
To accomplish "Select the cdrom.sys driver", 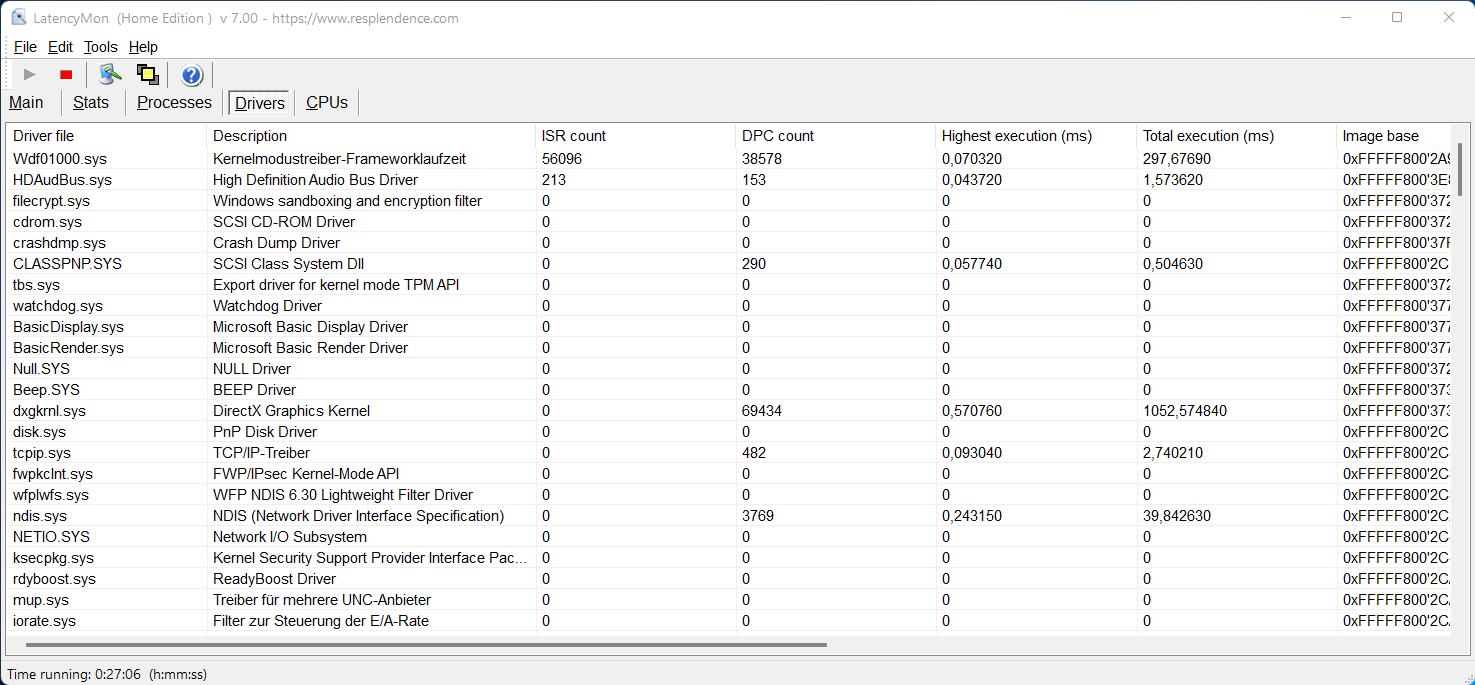I will (729, 222).
